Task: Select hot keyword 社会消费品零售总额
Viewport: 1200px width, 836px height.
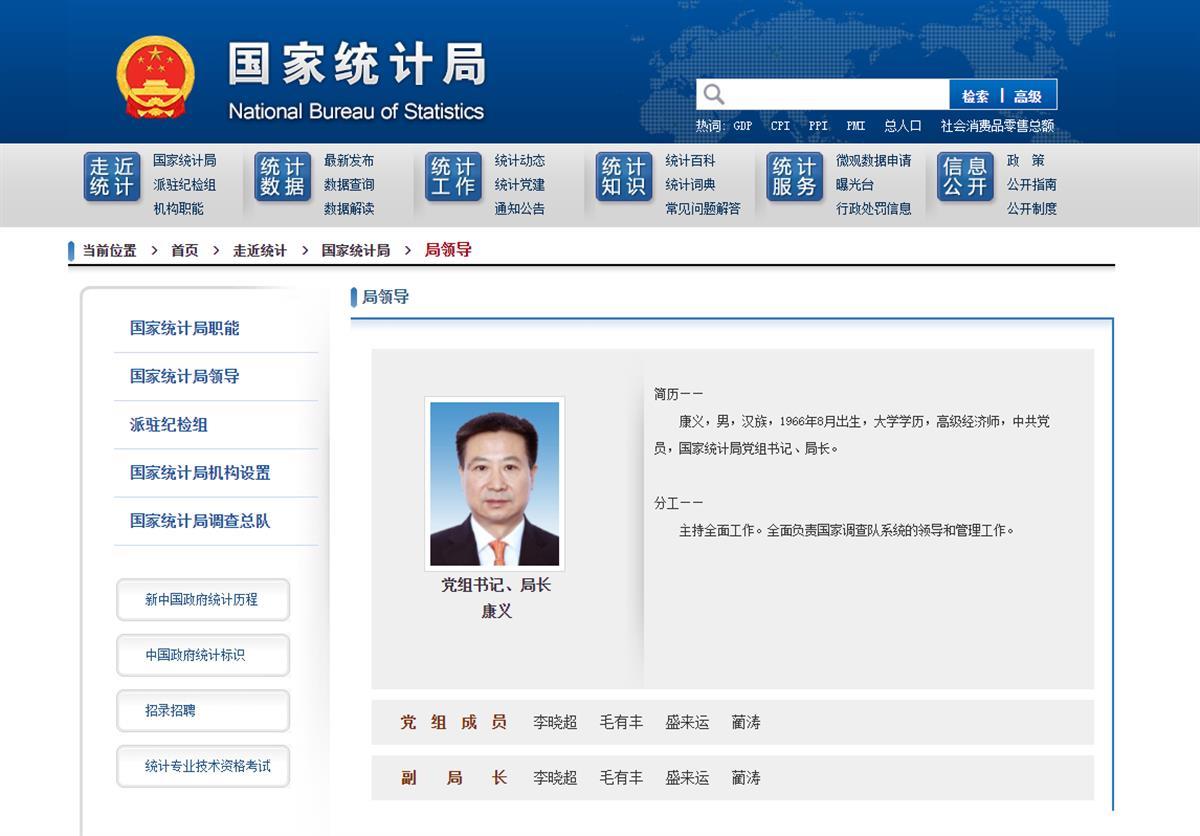Action: tap(997, 126)
